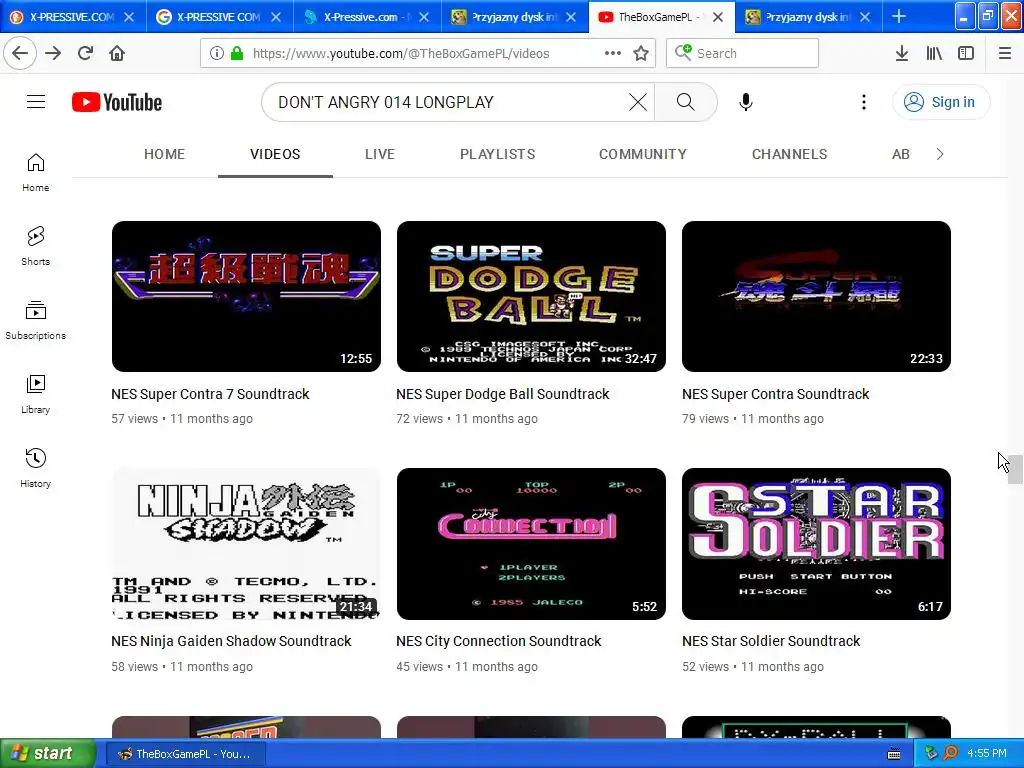Search with your voice microphone
The image size is (1024, 768).
(x=746, y=102)
